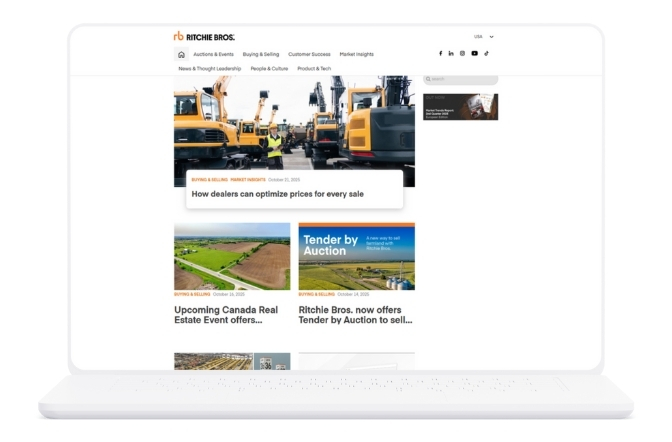Open Buying & Selling menu

[x=261, y=54]
